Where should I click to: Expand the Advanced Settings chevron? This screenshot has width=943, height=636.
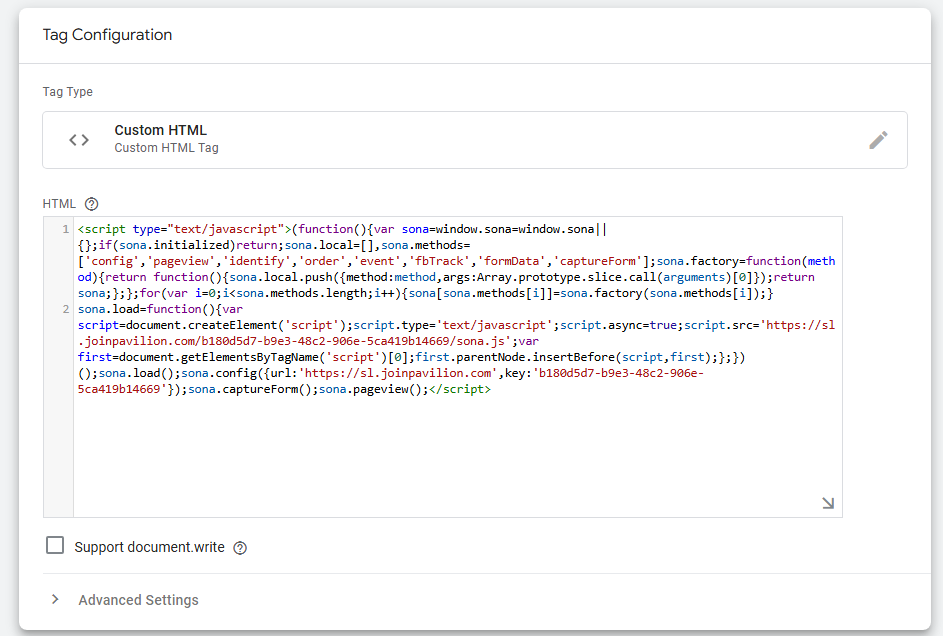[55, 599]
